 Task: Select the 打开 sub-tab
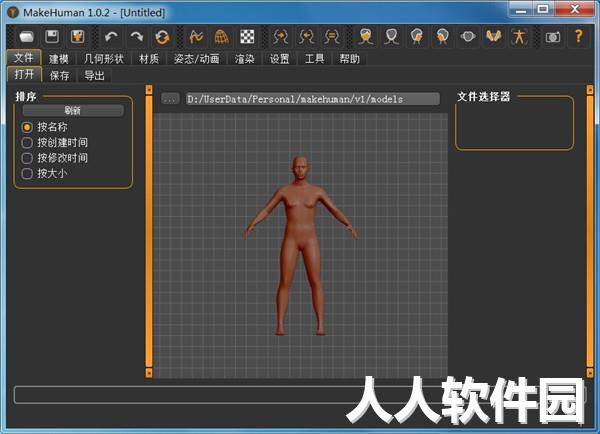coord(24,74)
